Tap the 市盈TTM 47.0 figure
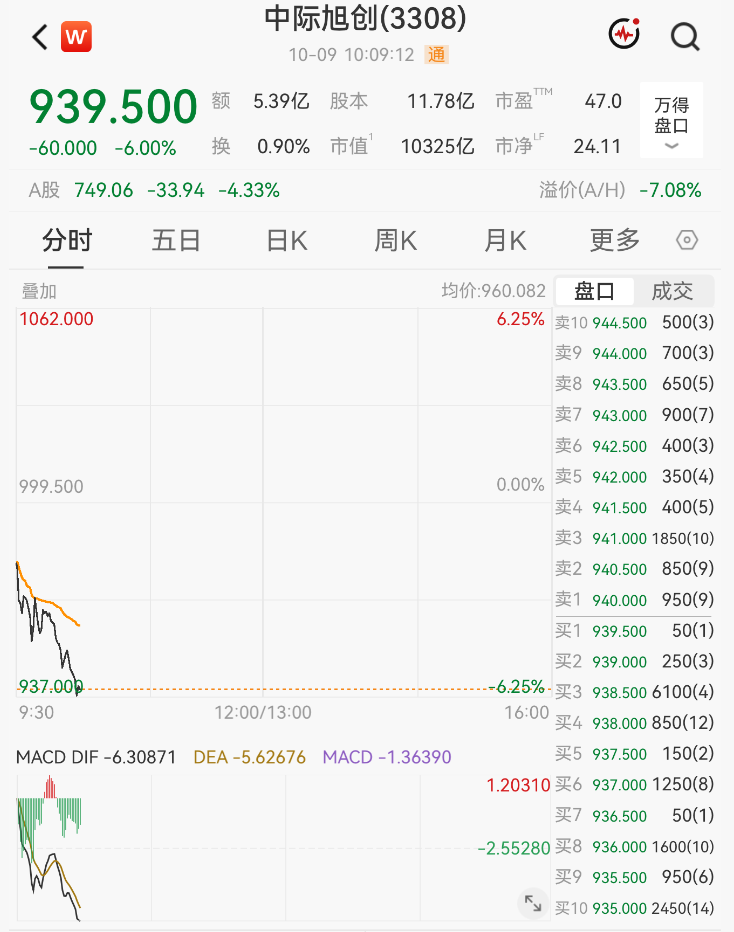 (x=559, y=100)
